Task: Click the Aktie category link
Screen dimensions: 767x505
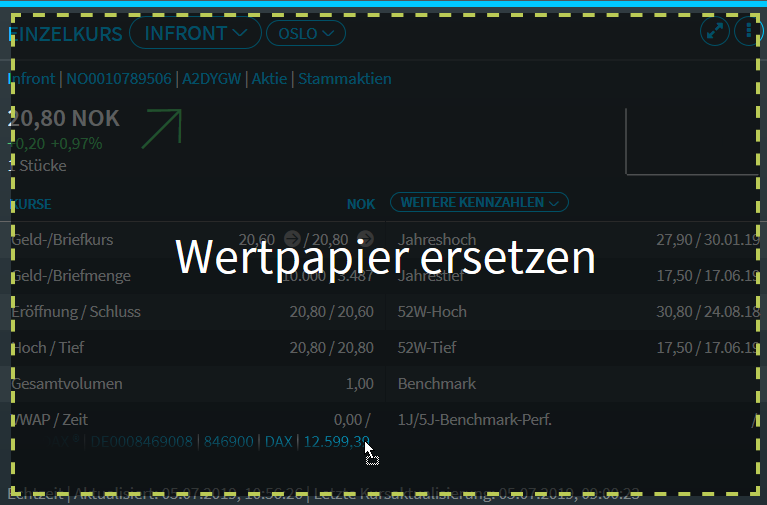Action: (269, 78)
